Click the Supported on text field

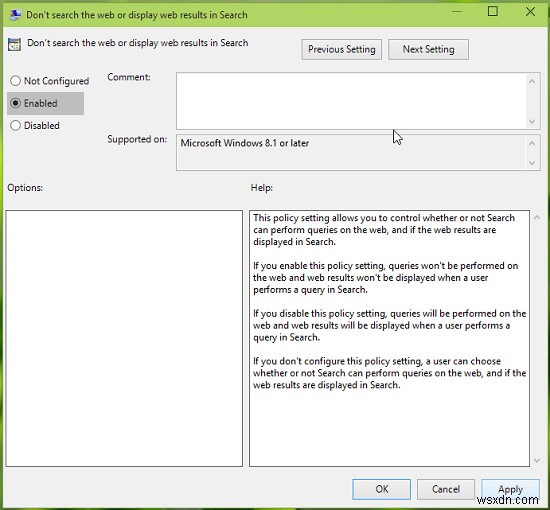point(351,153)
